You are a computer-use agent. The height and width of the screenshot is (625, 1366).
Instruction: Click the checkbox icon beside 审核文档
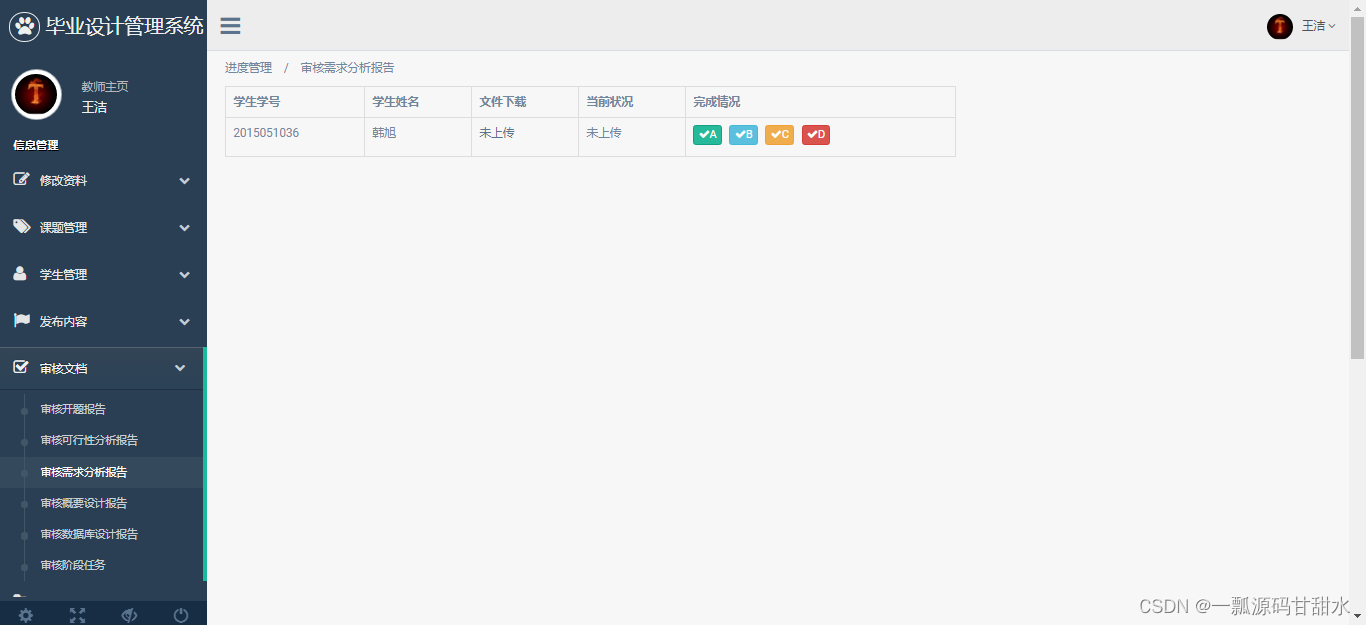[x=21, y=368]
